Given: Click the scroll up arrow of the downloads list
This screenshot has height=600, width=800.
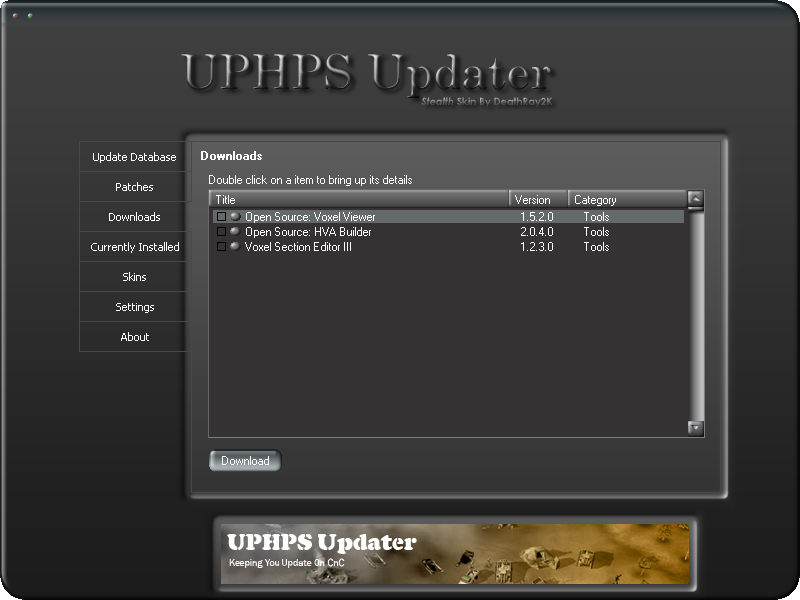Looking at the screenshot, I should pos(695,198).
